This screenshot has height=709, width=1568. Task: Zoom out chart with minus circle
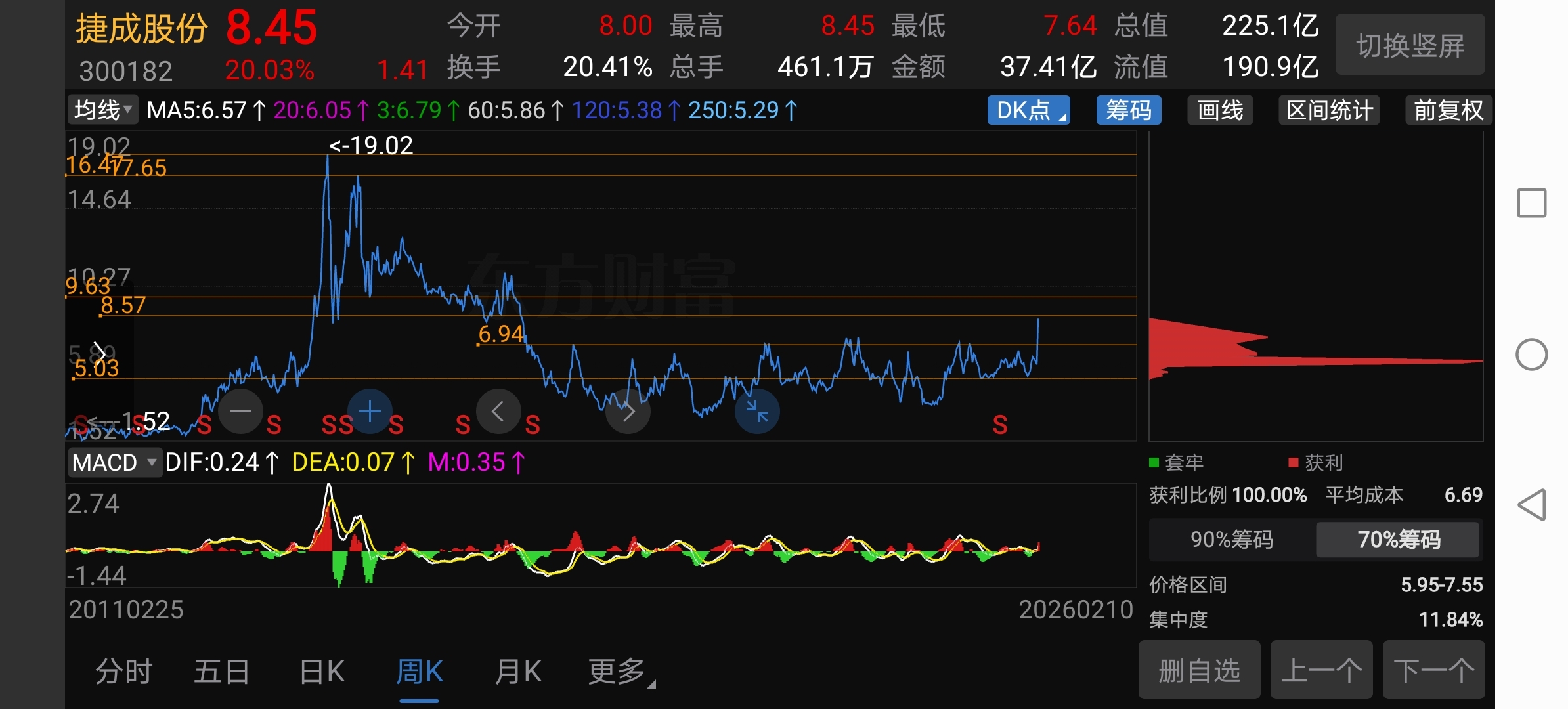point(240,412)
